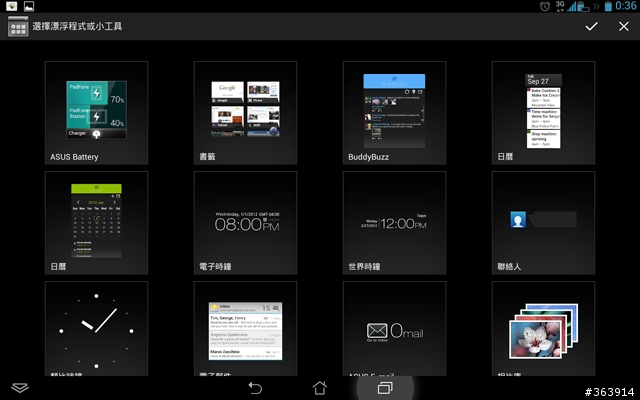Select the BuddyBuzz widget tile
This screenshot has height=400, width=640.
[394, 113]
